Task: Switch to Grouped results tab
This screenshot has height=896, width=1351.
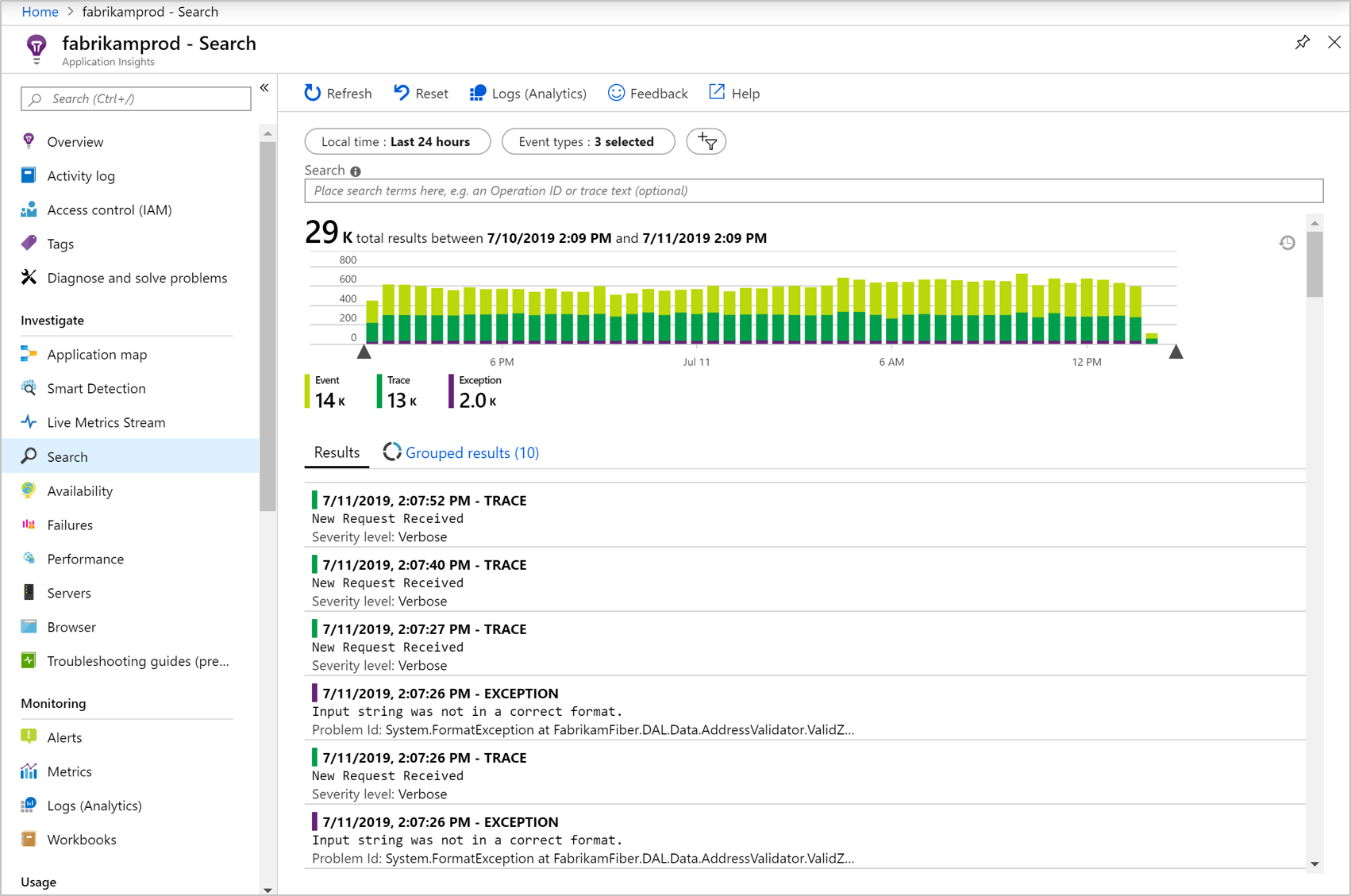Action: [x=472, y=453]
